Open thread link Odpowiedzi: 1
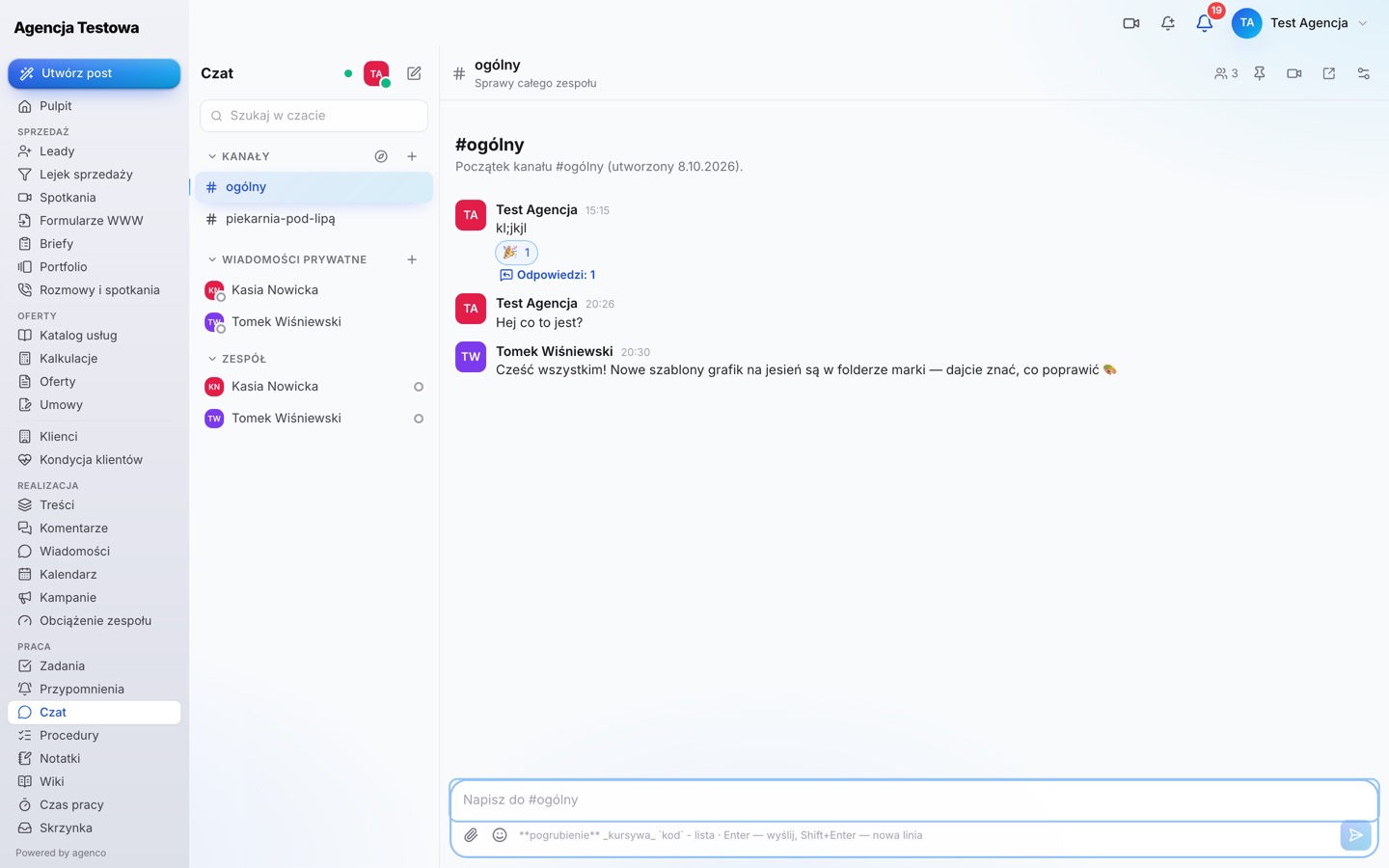This screenshot has height=868, width=1389. click(x=548, y=275)
